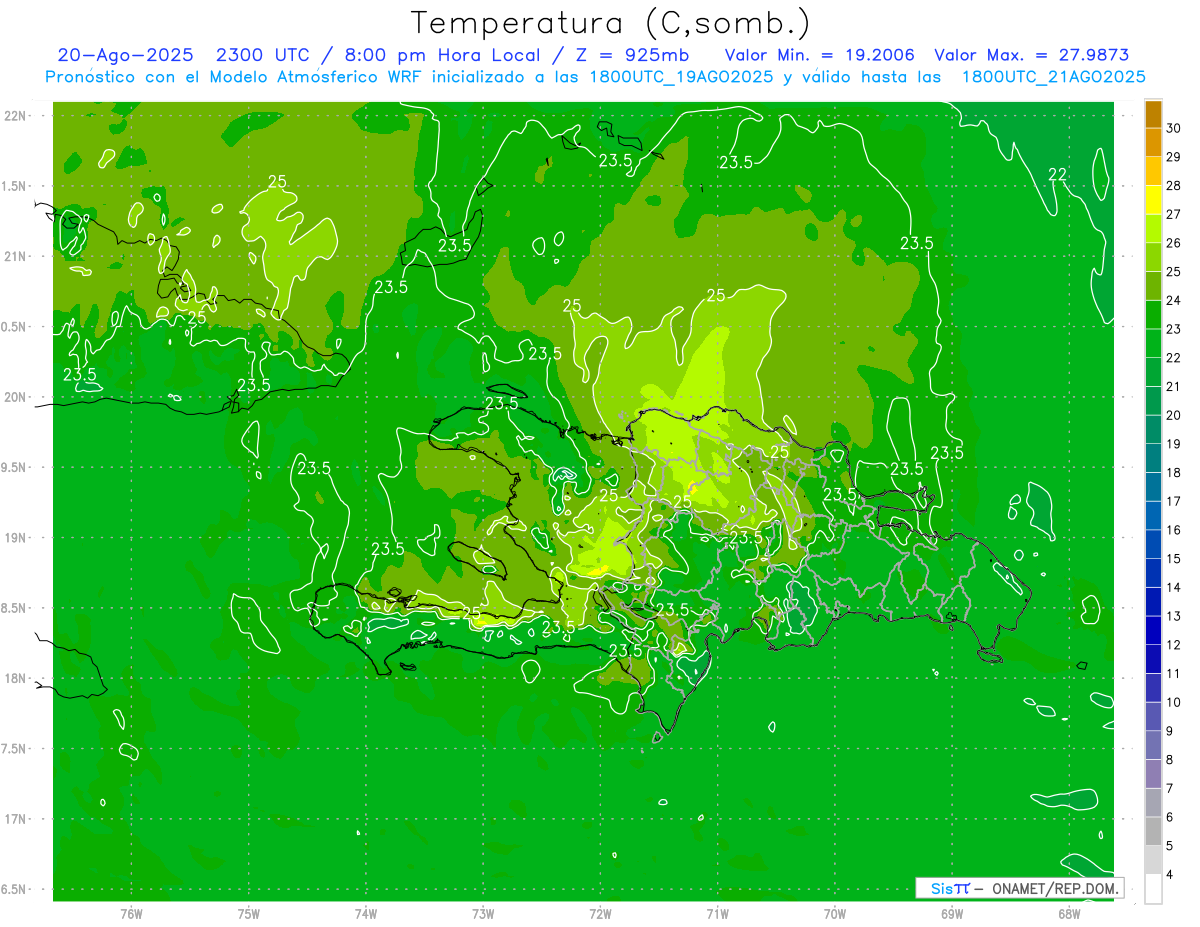Select the date text "20-Ago-2025"
Screen dimensions: 1200x927
pos(125,55)
